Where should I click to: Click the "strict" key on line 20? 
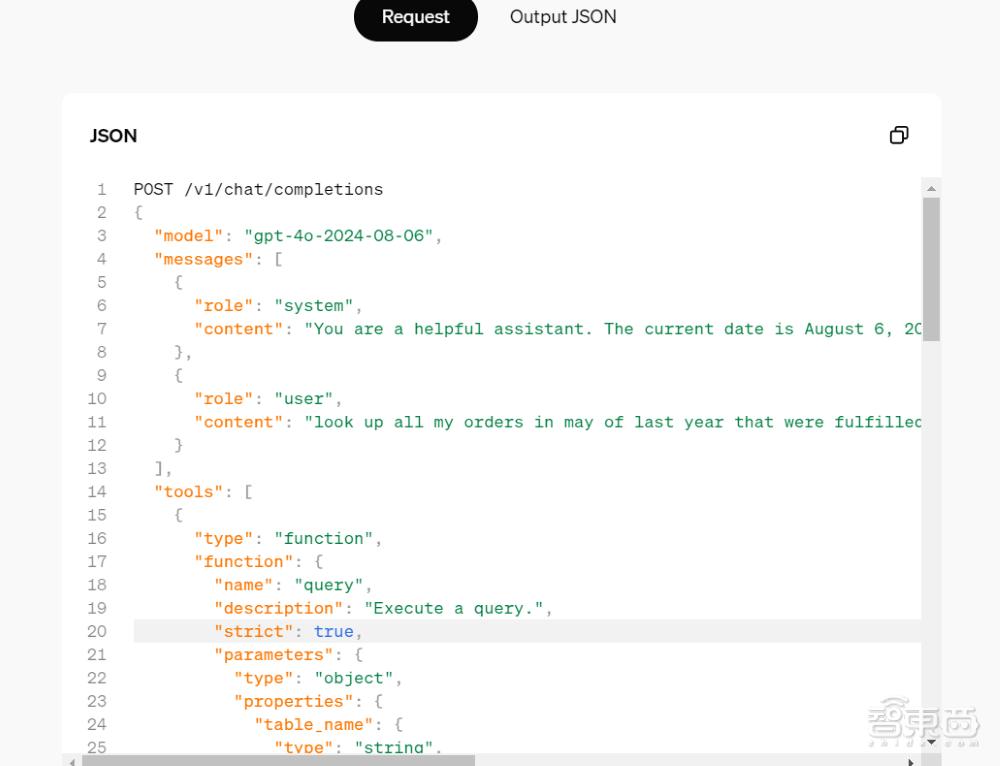(253, 632)
